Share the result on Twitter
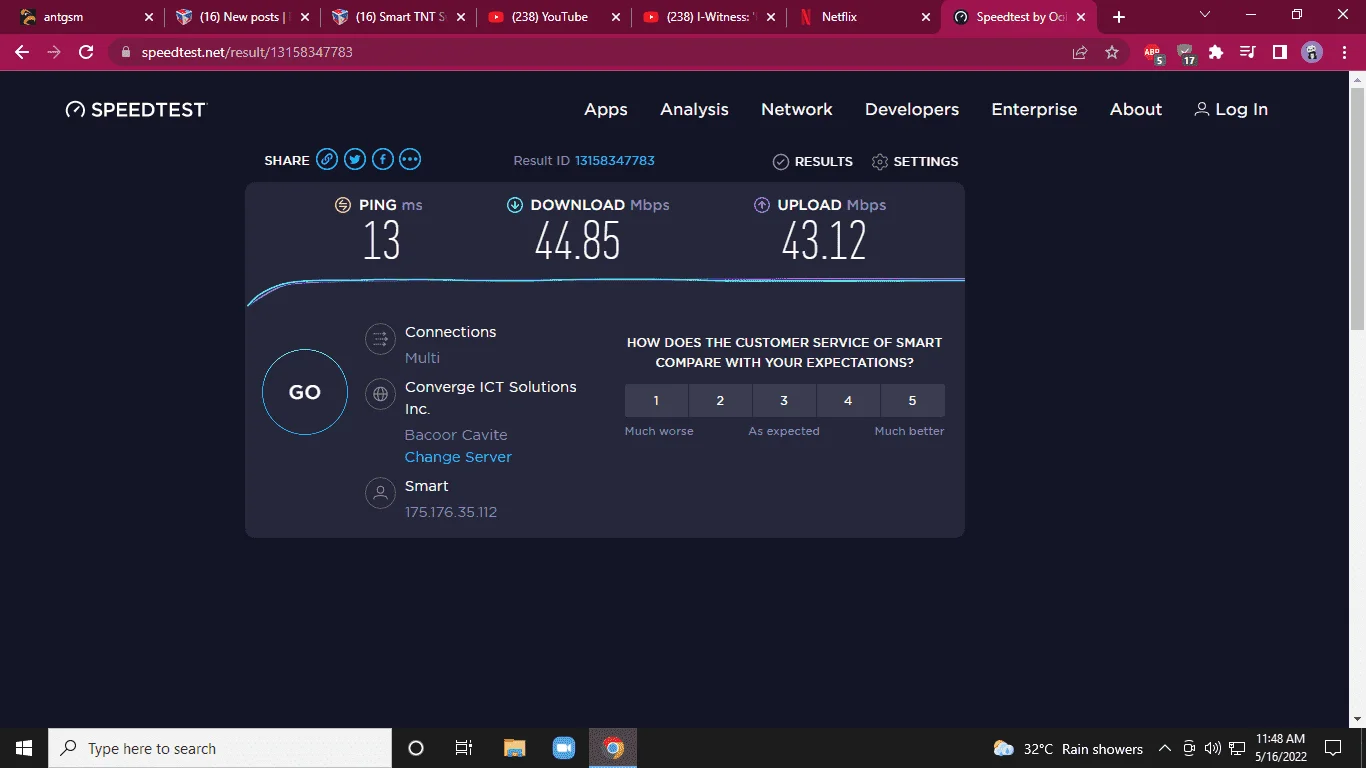Screen dimensions: 1366x768 click(x=355, y=159)
